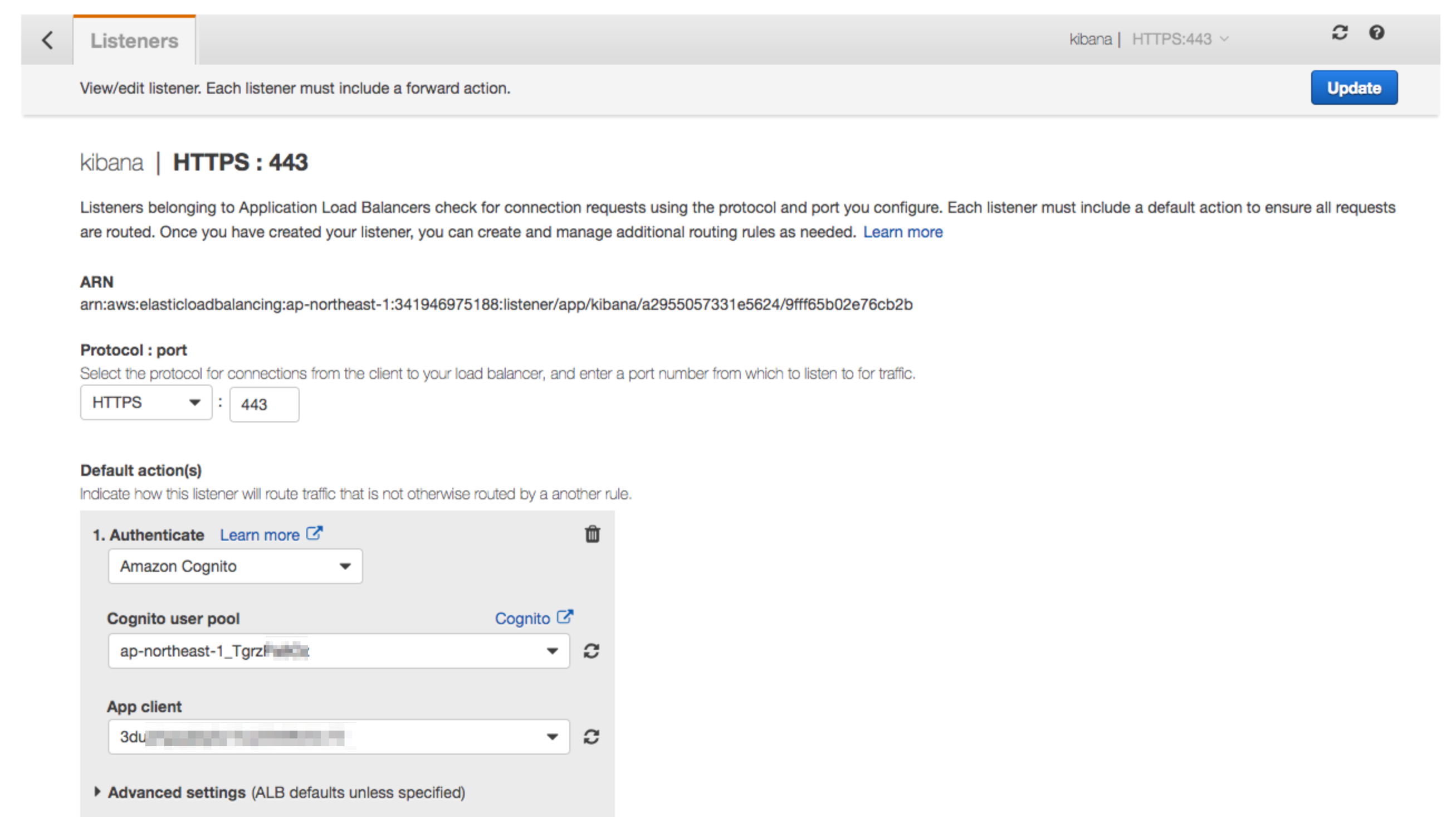
Task: Click the kibana breadcrumb in the top bar
Action: coord(1090,39)
